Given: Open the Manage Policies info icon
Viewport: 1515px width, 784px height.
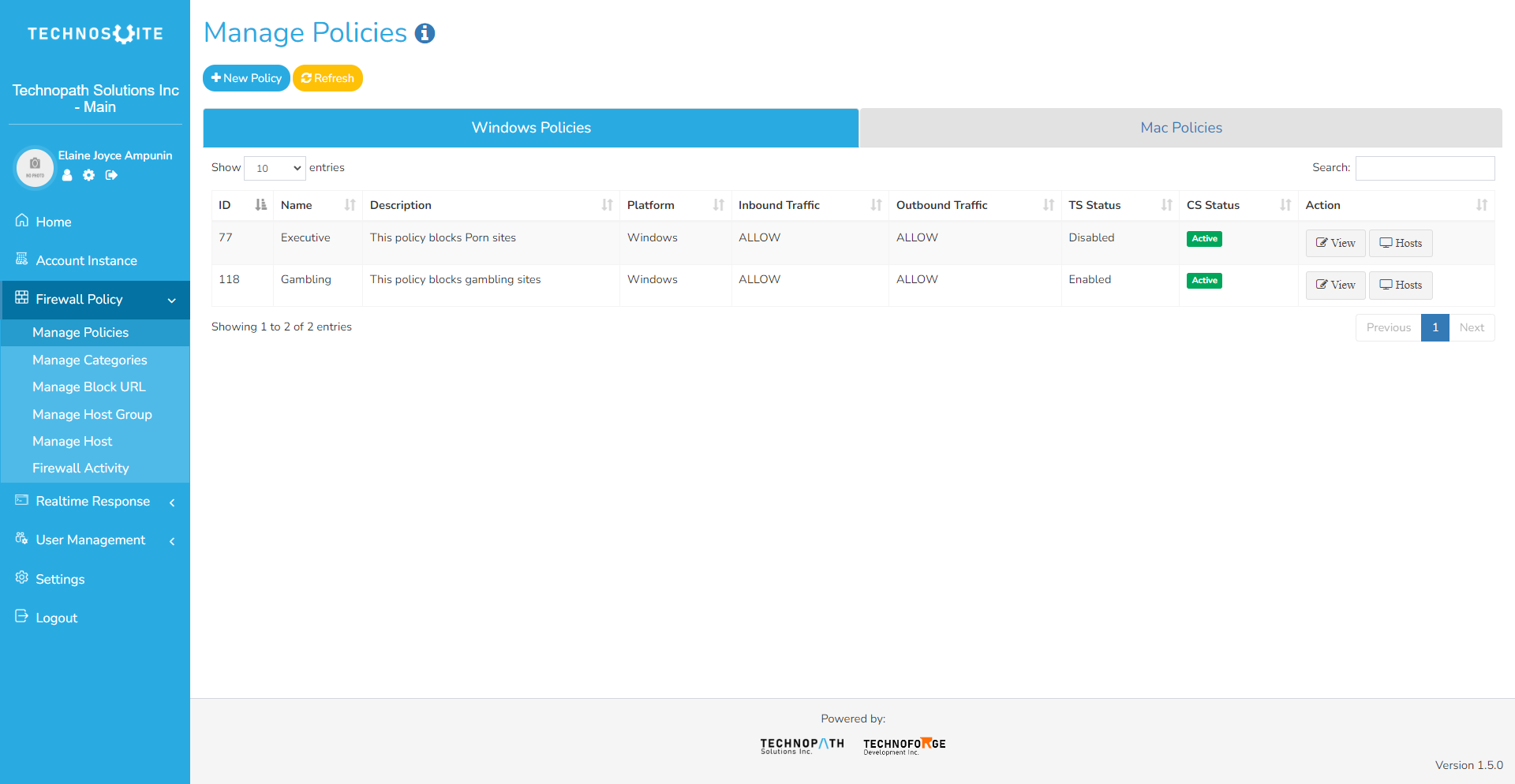Looking at the screenshot, I should click(x=425, y=33).
